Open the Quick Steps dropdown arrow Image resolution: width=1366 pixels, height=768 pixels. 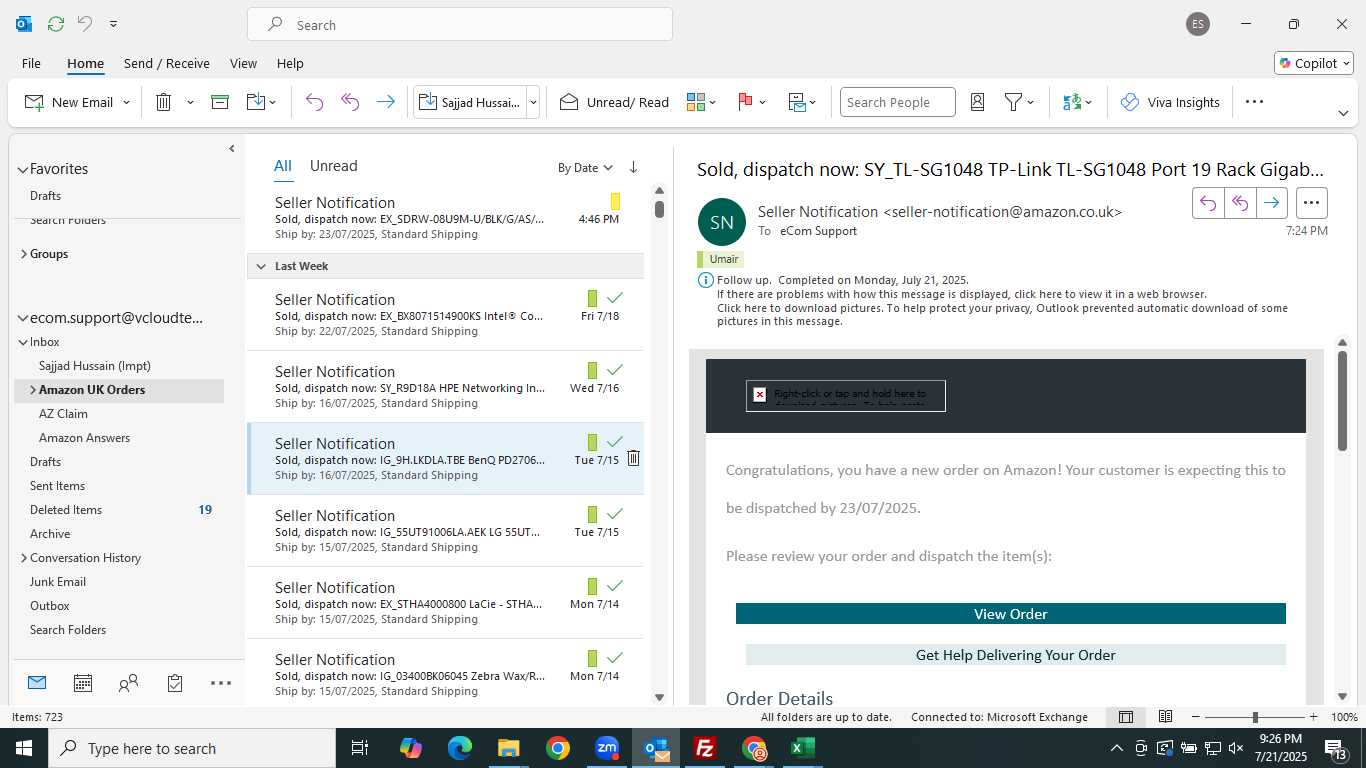point(533,102)
